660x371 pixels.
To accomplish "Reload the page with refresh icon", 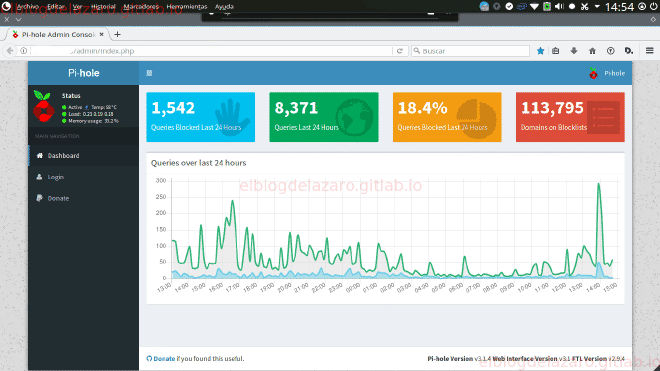I will 399,51.
